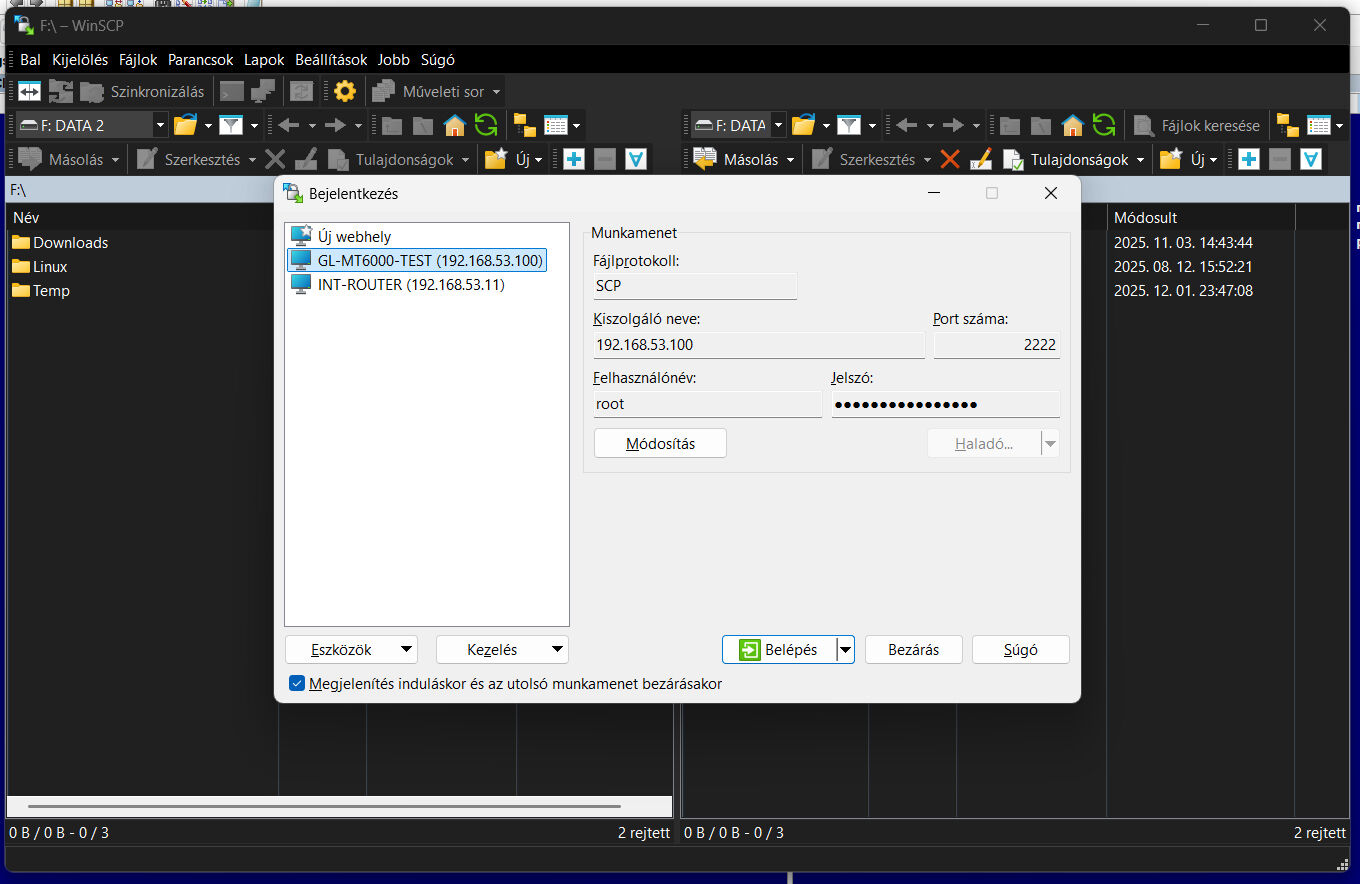The width and height of the screenshot is (1360, 884).
Task: Click the left panel's plus select-files icon
Action: point(574,160)
